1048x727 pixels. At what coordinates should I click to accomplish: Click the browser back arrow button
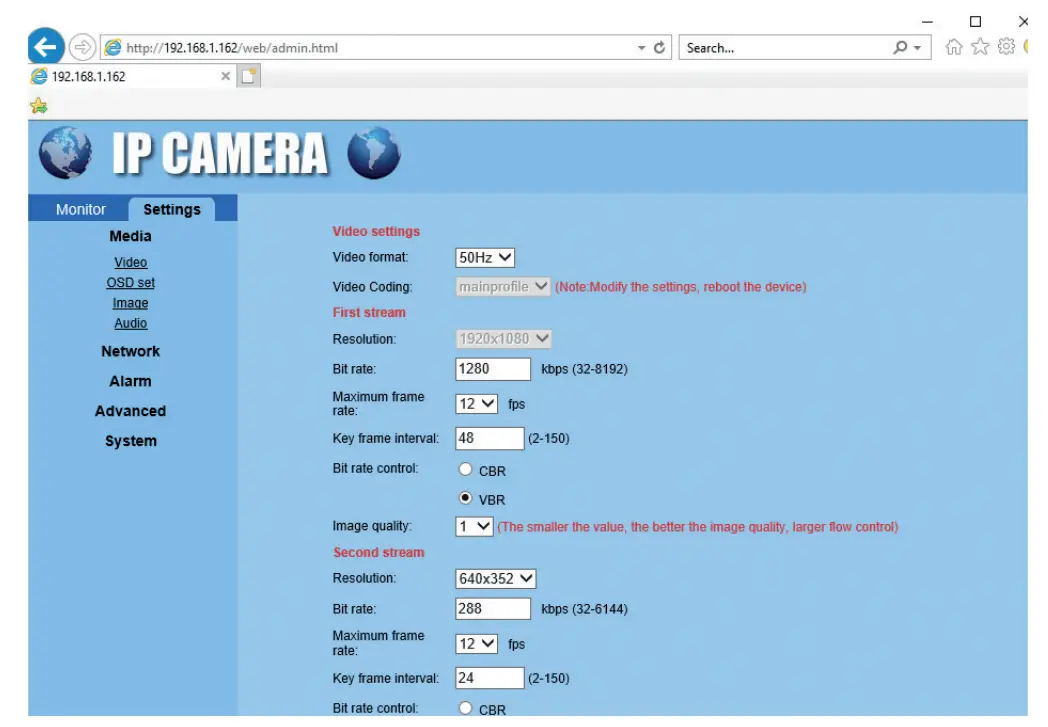(x=46, y=47)
